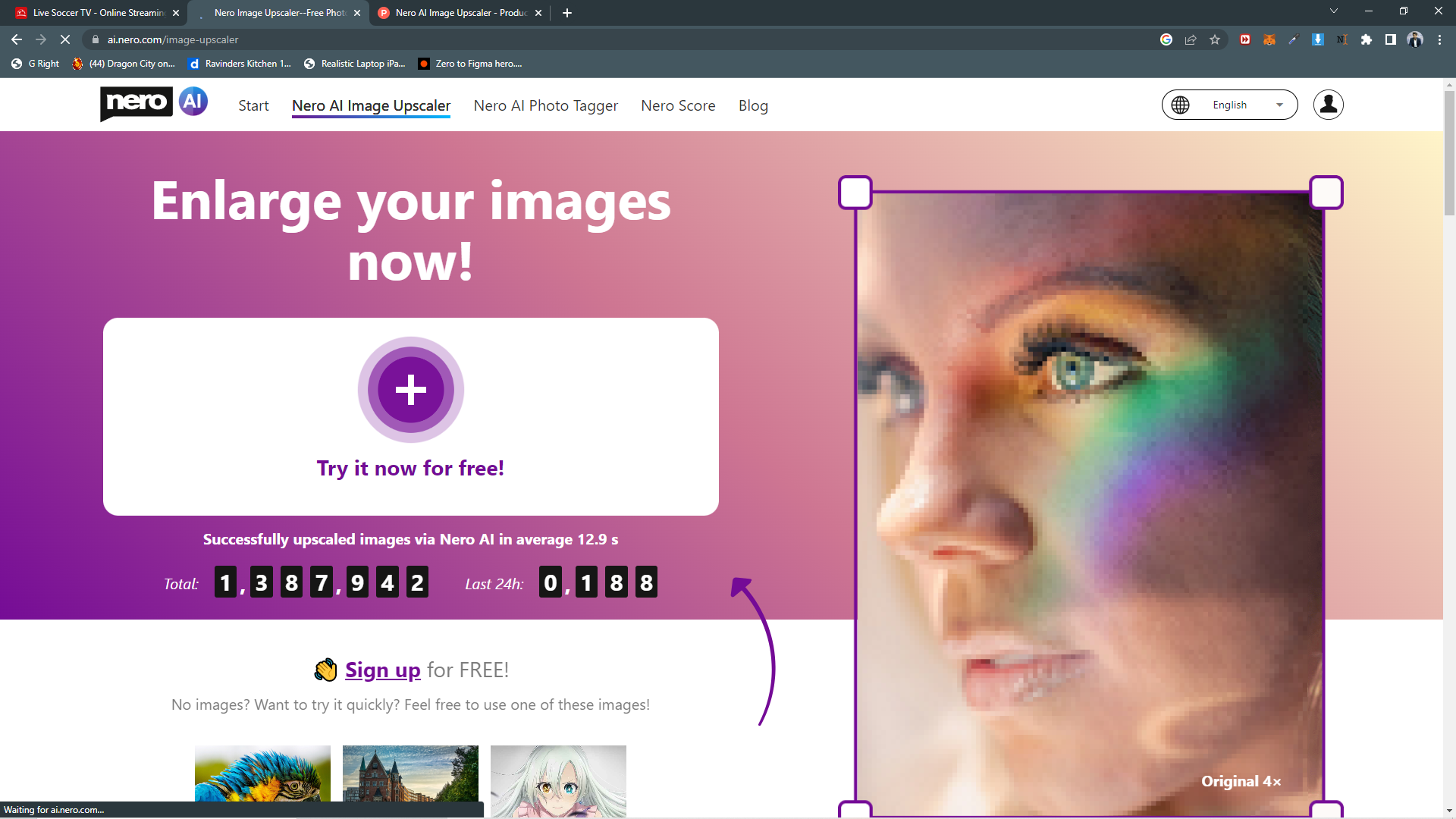Click the purple plus upload button

(x=410, y=390)
